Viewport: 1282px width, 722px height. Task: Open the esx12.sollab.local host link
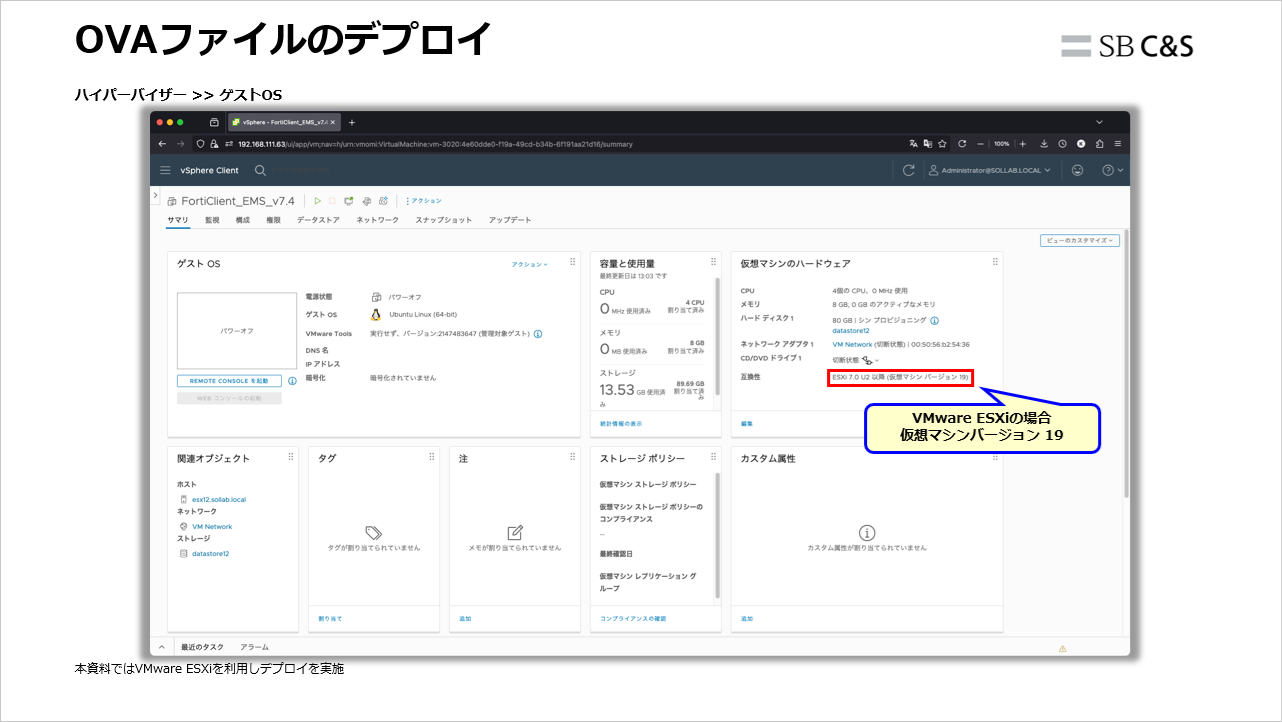pyautogui.click(x=219, y=499)
